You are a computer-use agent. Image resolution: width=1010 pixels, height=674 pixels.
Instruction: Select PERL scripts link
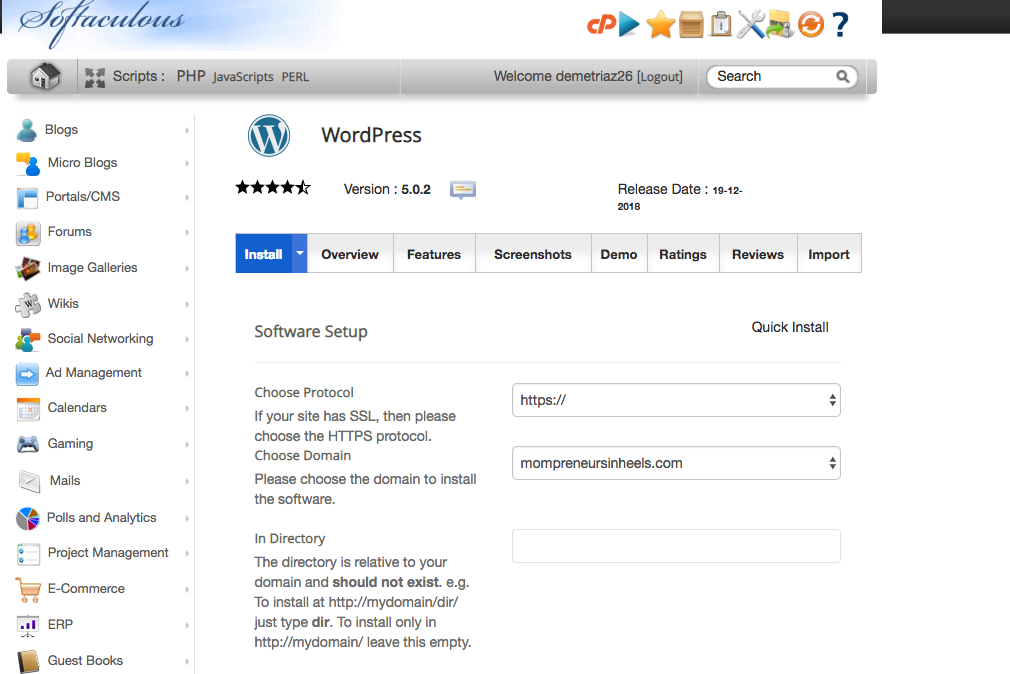pyautogui.click(x=295, y=77)
